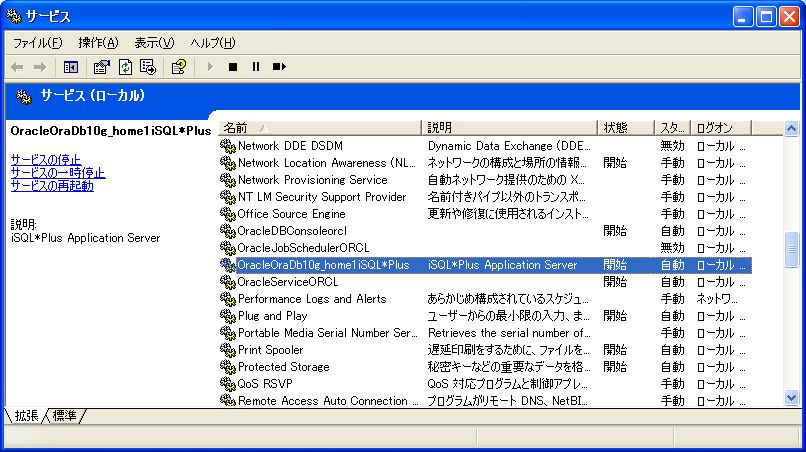This screenshot has width=806, height=452.
Task: Select the Protected Storage service name
Action: point(283,367)
